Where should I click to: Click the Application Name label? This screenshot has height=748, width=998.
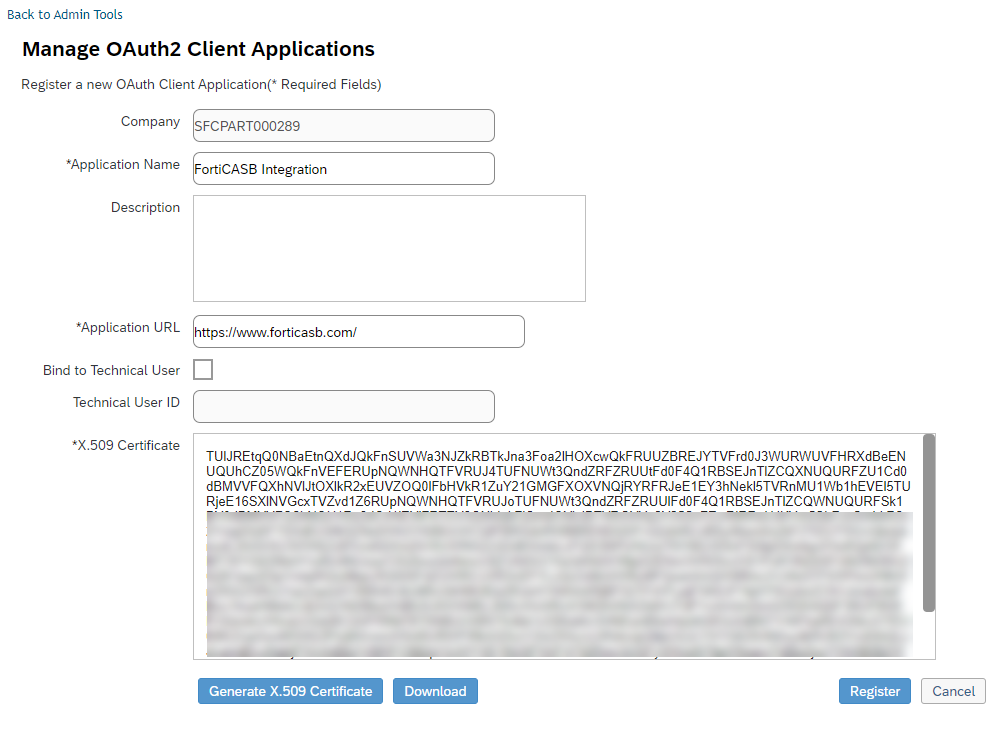coord(122,164)
